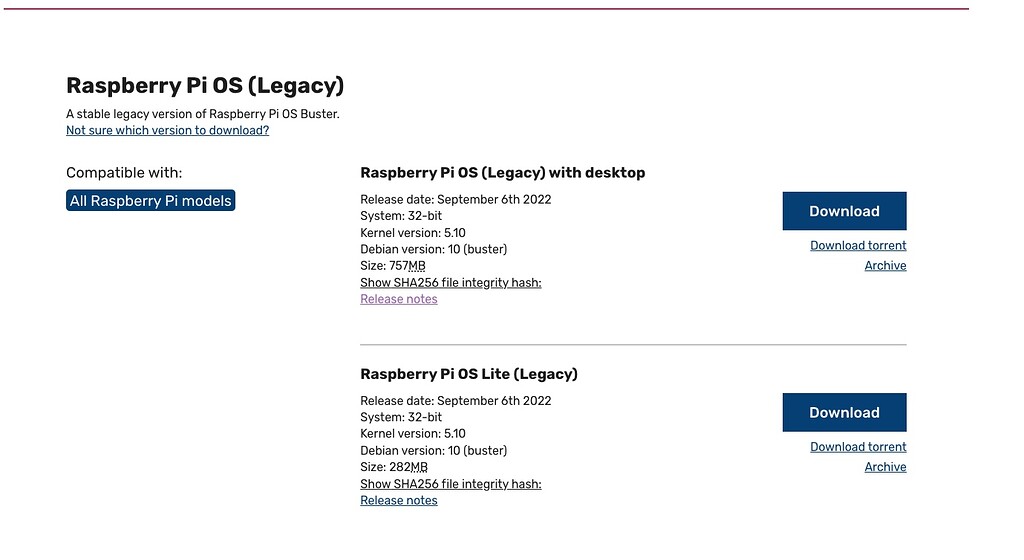Download Raspberry Pi OS Lite (Legacy)
Viewport: 1024px width, 560px height.
pos(844,412)
